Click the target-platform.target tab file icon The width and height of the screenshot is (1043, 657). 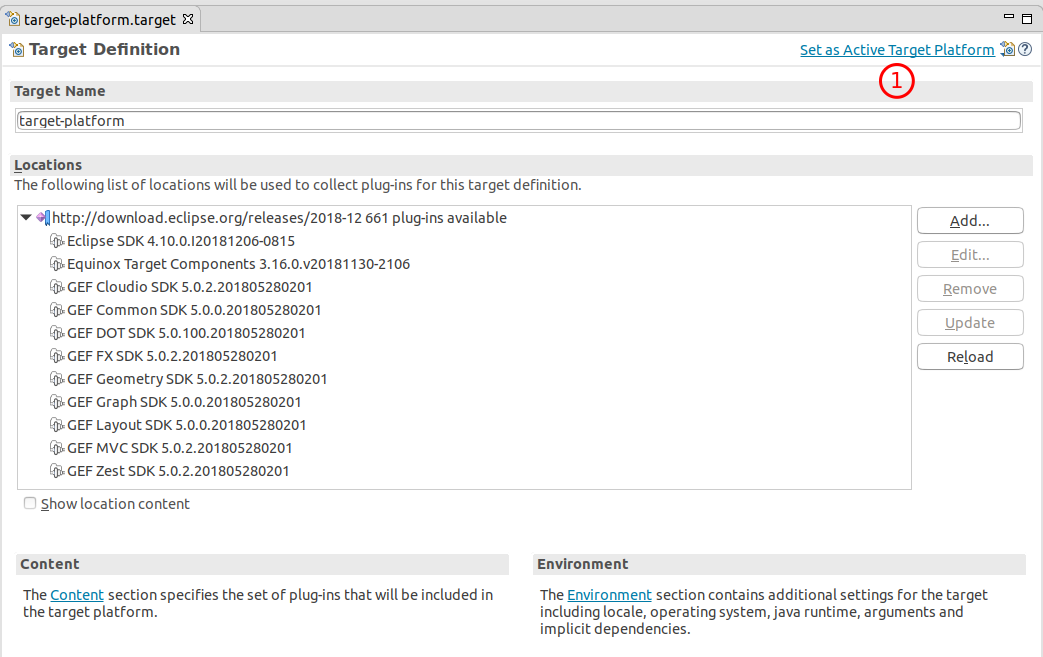click(x=13, y=19)
